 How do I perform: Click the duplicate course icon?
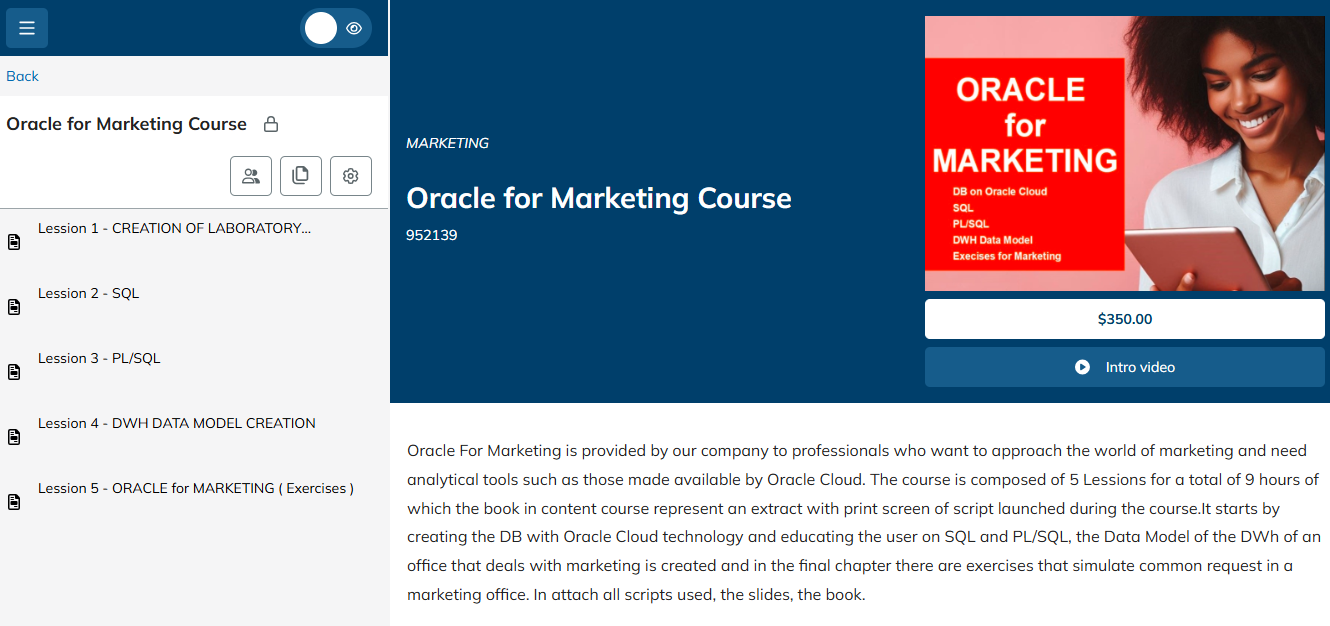301,176
